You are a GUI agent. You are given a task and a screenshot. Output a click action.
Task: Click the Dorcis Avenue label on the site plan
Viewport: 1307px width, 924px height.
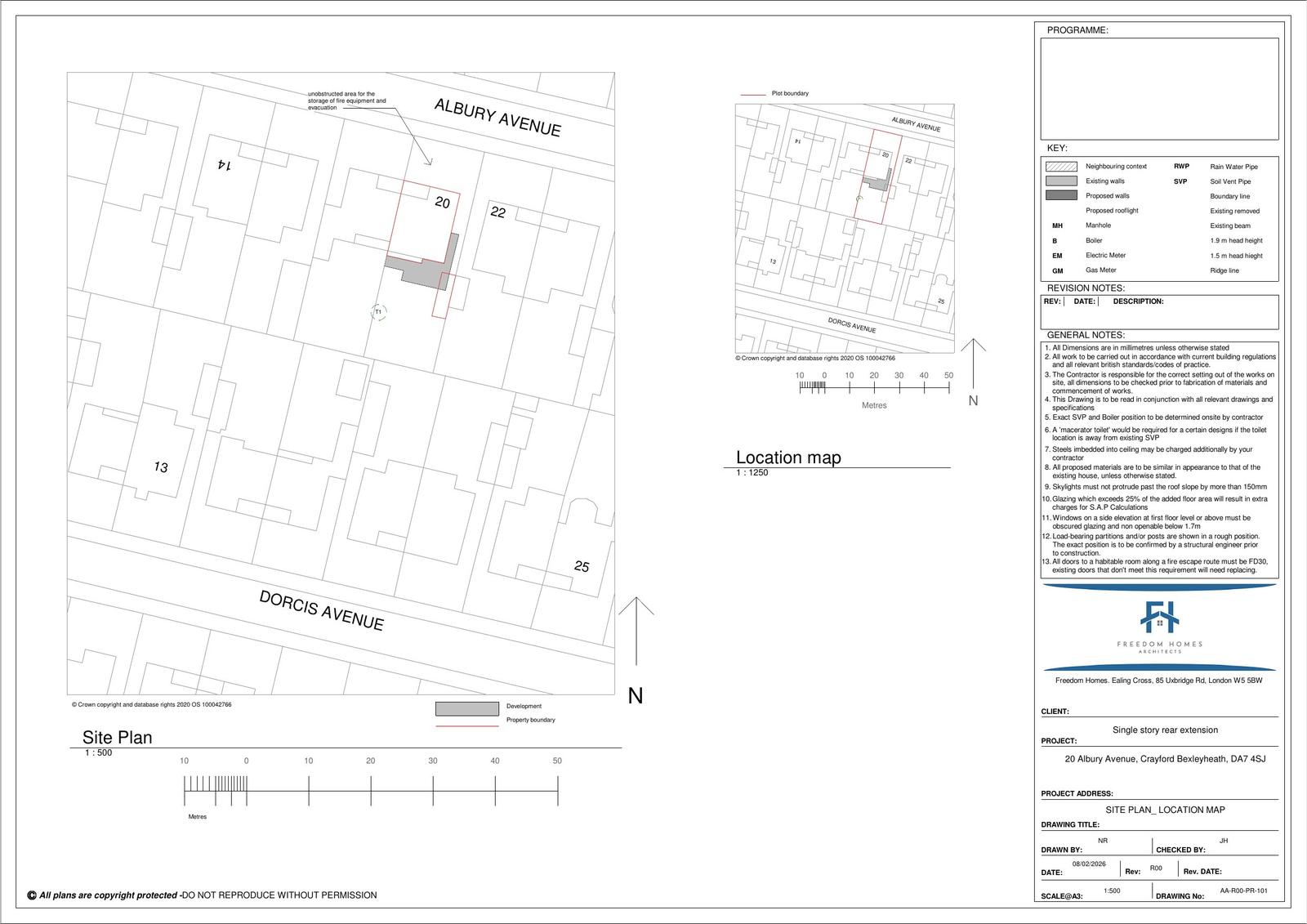coord(321,610)
